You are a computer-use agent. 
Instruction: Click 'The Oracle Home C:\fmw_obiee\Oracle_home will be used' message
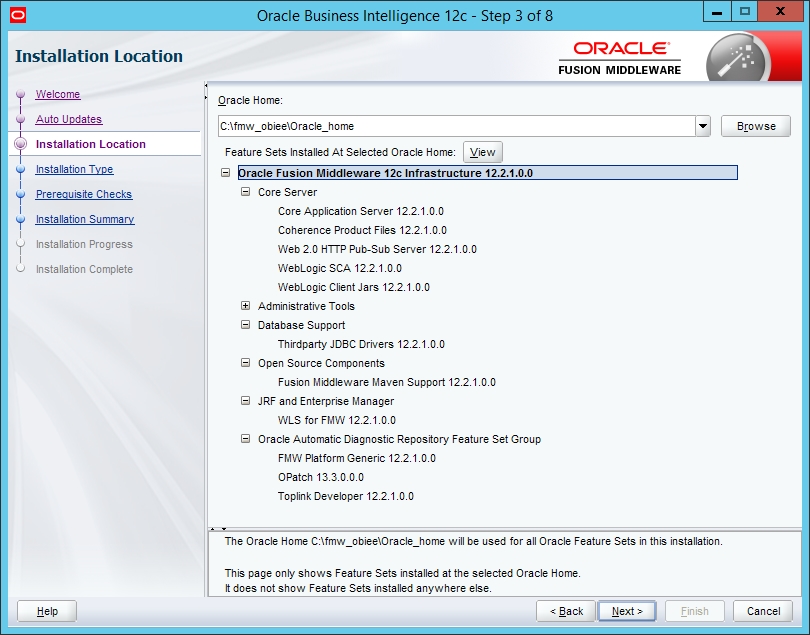(x=473, y=541)
